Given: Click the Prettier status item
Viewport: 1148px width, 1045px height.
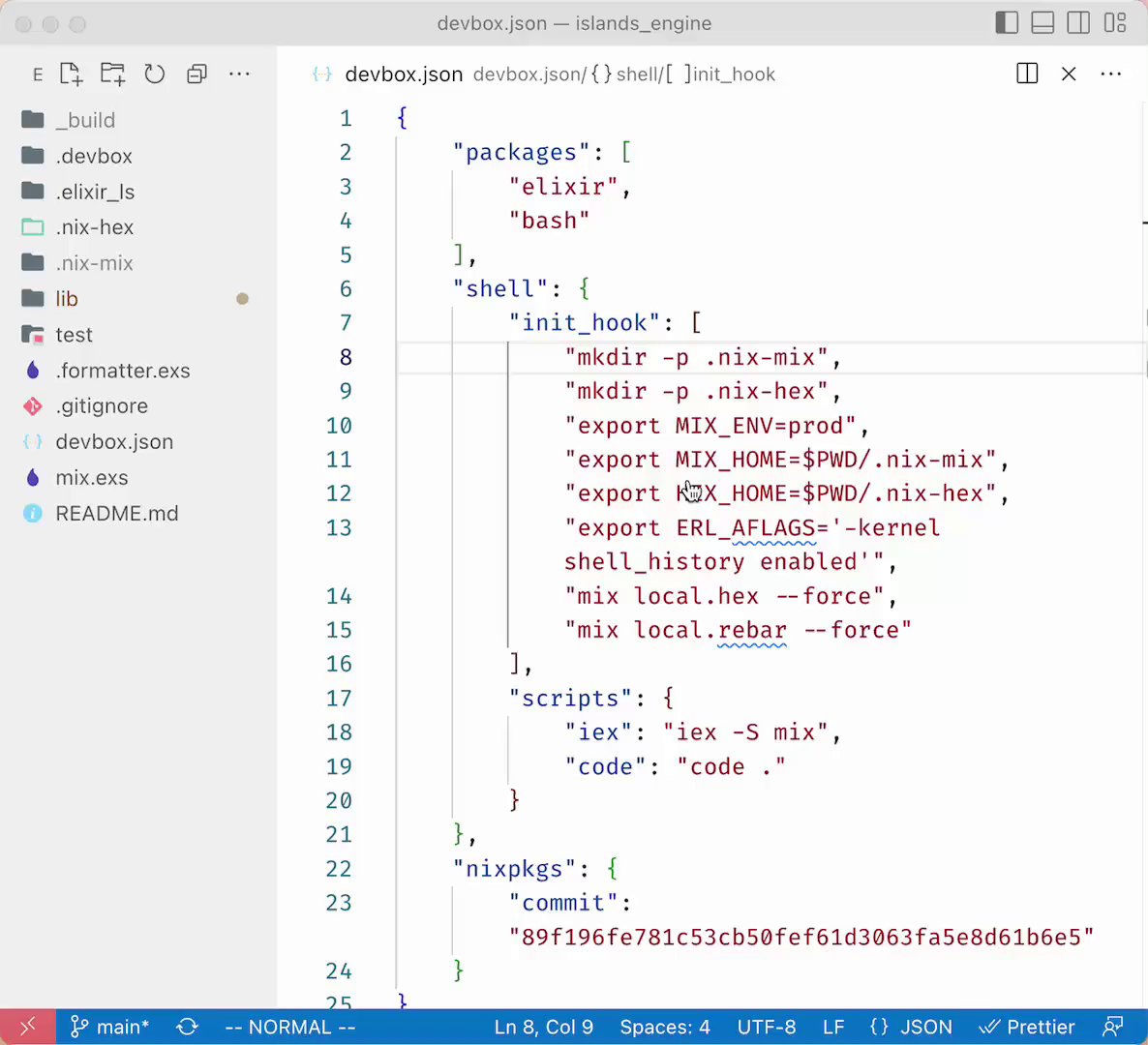Looking at the screenshot, I should coord(1027,1027).
